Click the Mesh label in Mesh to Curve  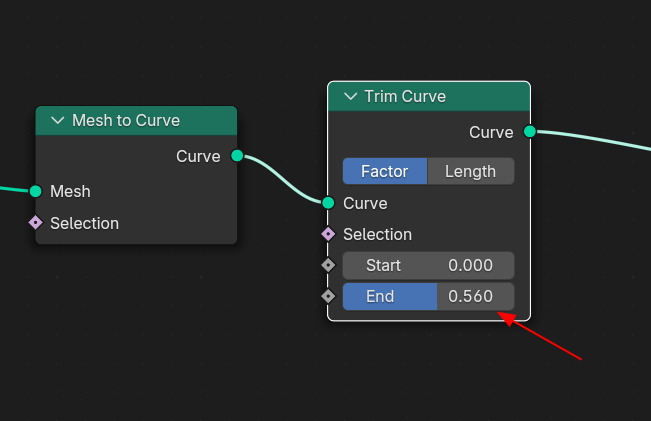point(70,191)
